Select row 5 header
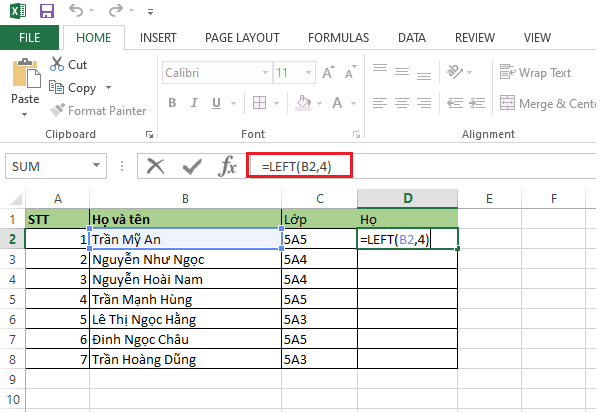Viewport: 603px width, 412px height. 12,299
